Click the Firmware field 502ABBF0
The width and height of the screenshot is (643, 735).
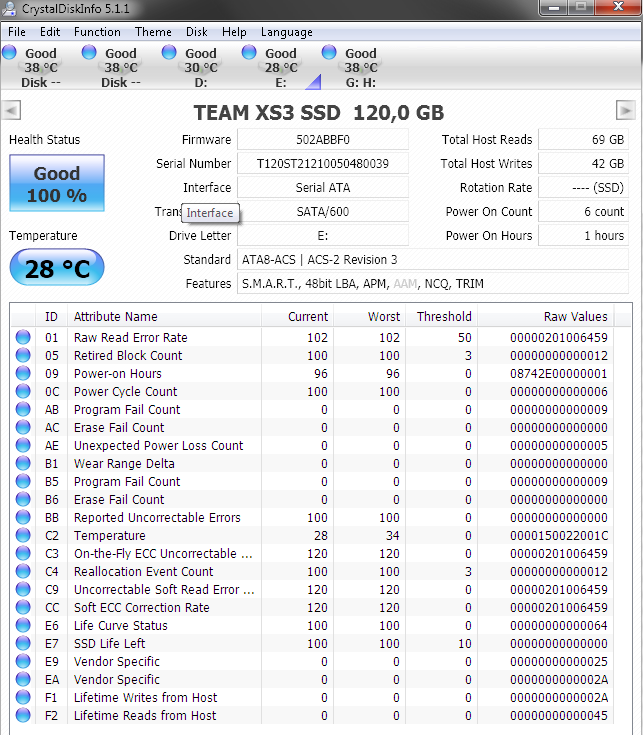pyautogui.click(x=322, y=140)
